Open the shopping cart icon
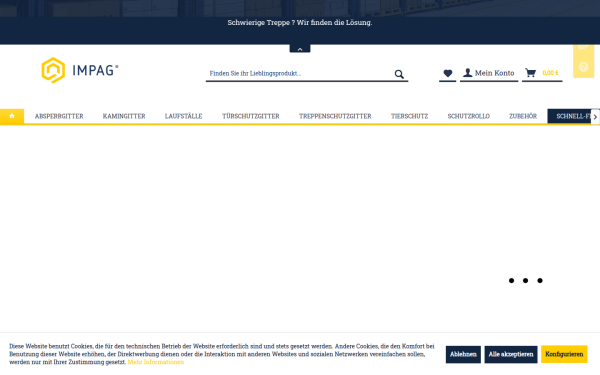 coord(530,73)
